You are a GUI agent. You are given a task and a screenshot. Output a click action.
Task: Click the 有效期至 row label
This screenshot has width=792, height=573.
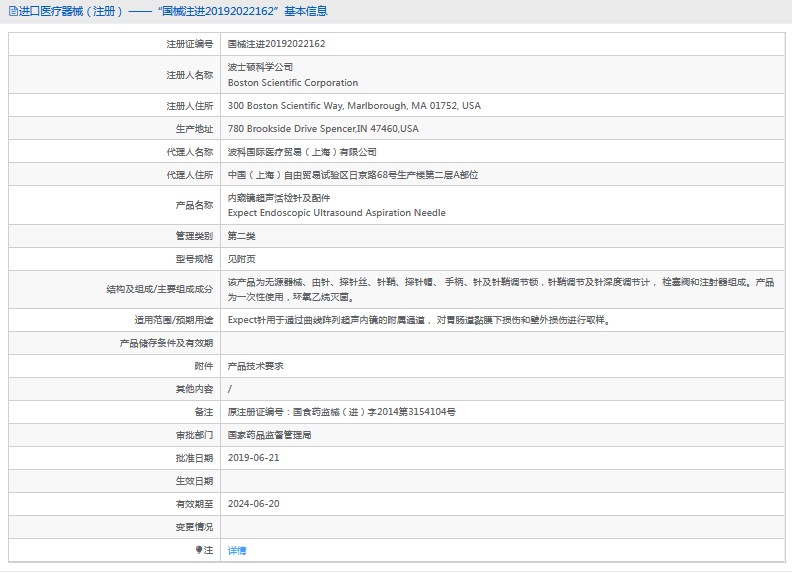194,504
